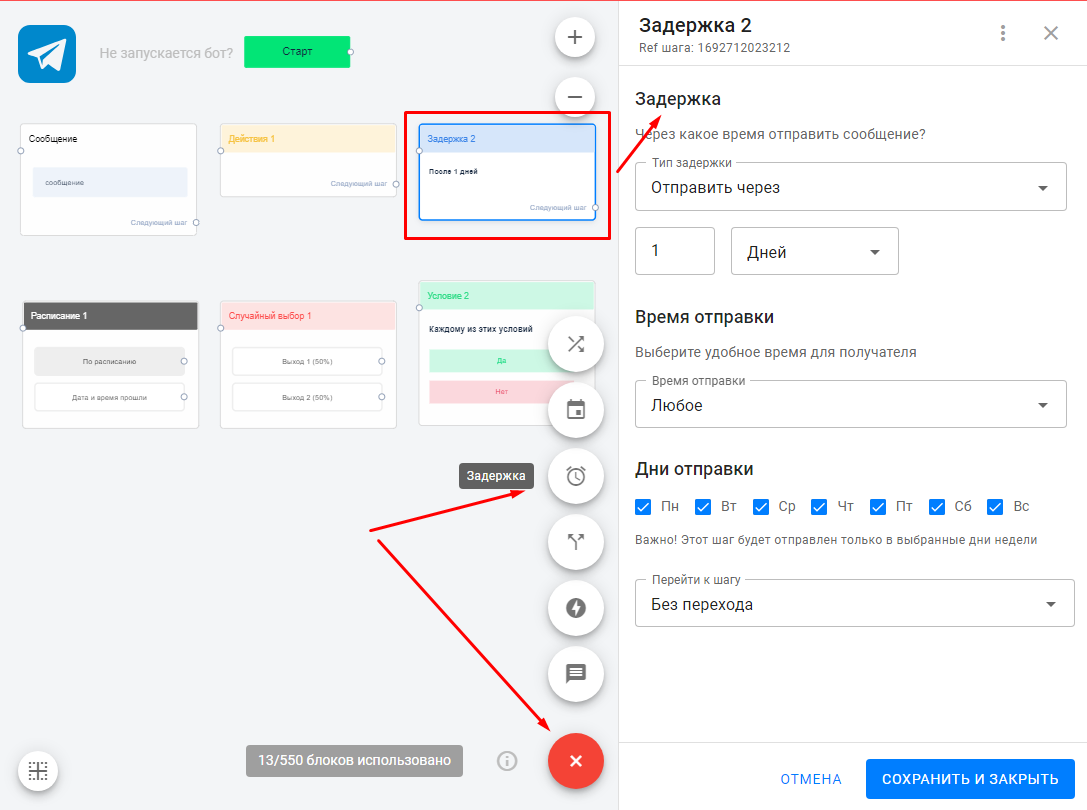Image resolution: width=1087 pixels, height=810 pixels.
Task: Uncheck the Пн day checkbox
Action: point(644,507)
